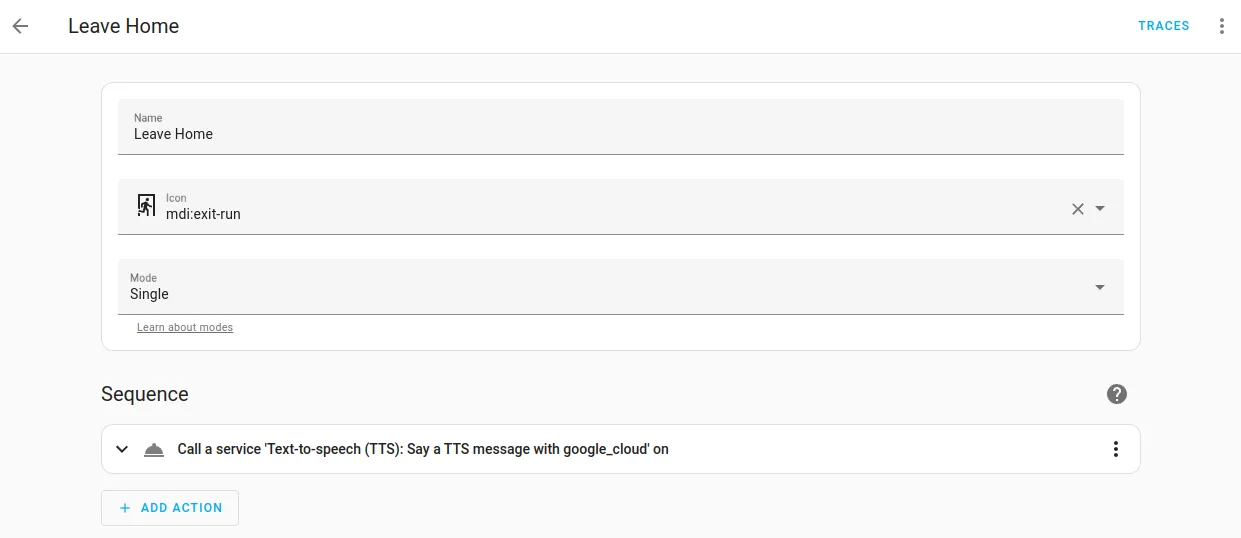
Task: Click the service bell icon on the action
Action: tap(153, 449)
